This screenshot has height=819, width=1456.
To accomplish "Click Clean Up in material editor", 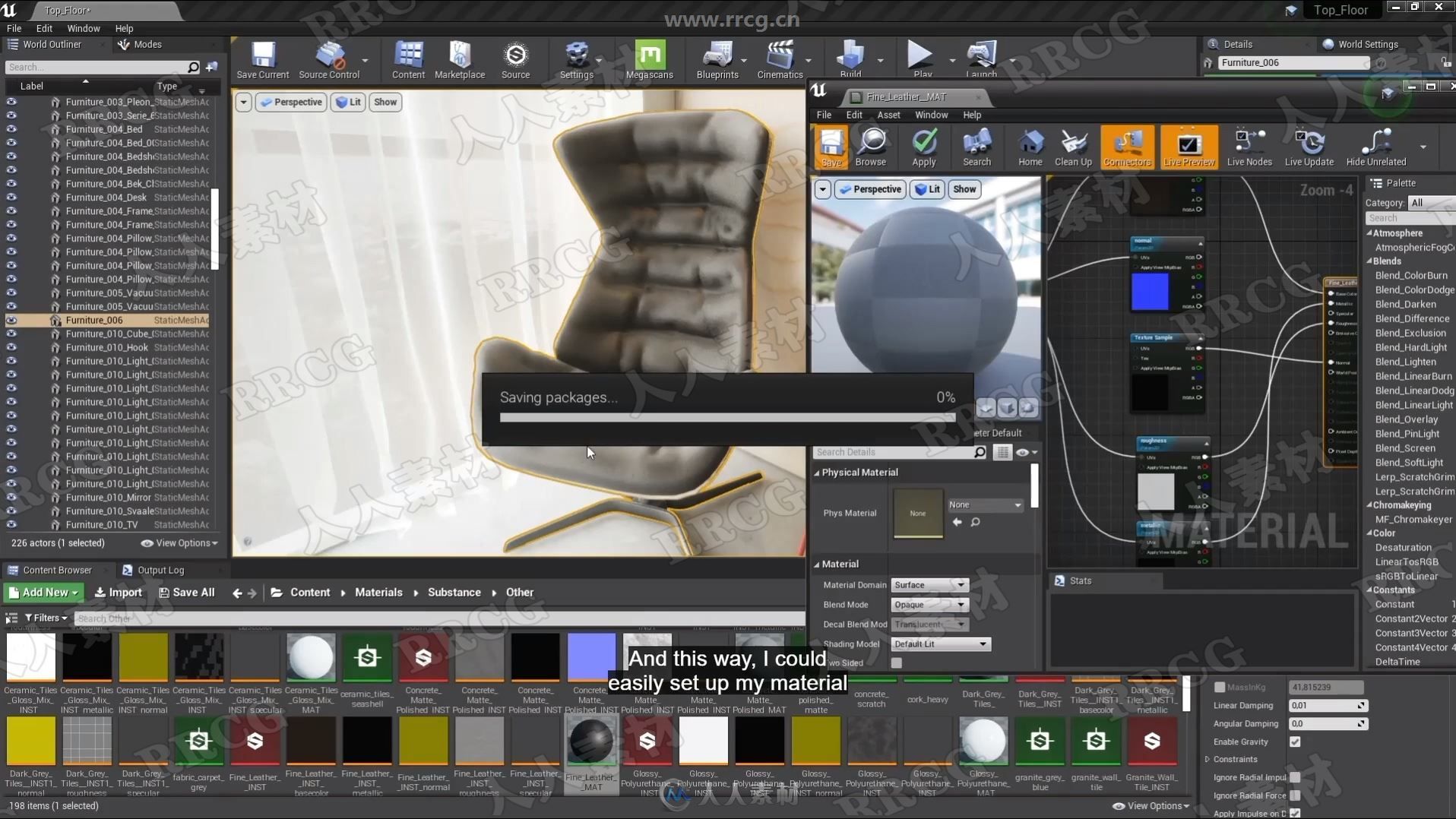I will pyautogui.click(x=1073, y=147).
